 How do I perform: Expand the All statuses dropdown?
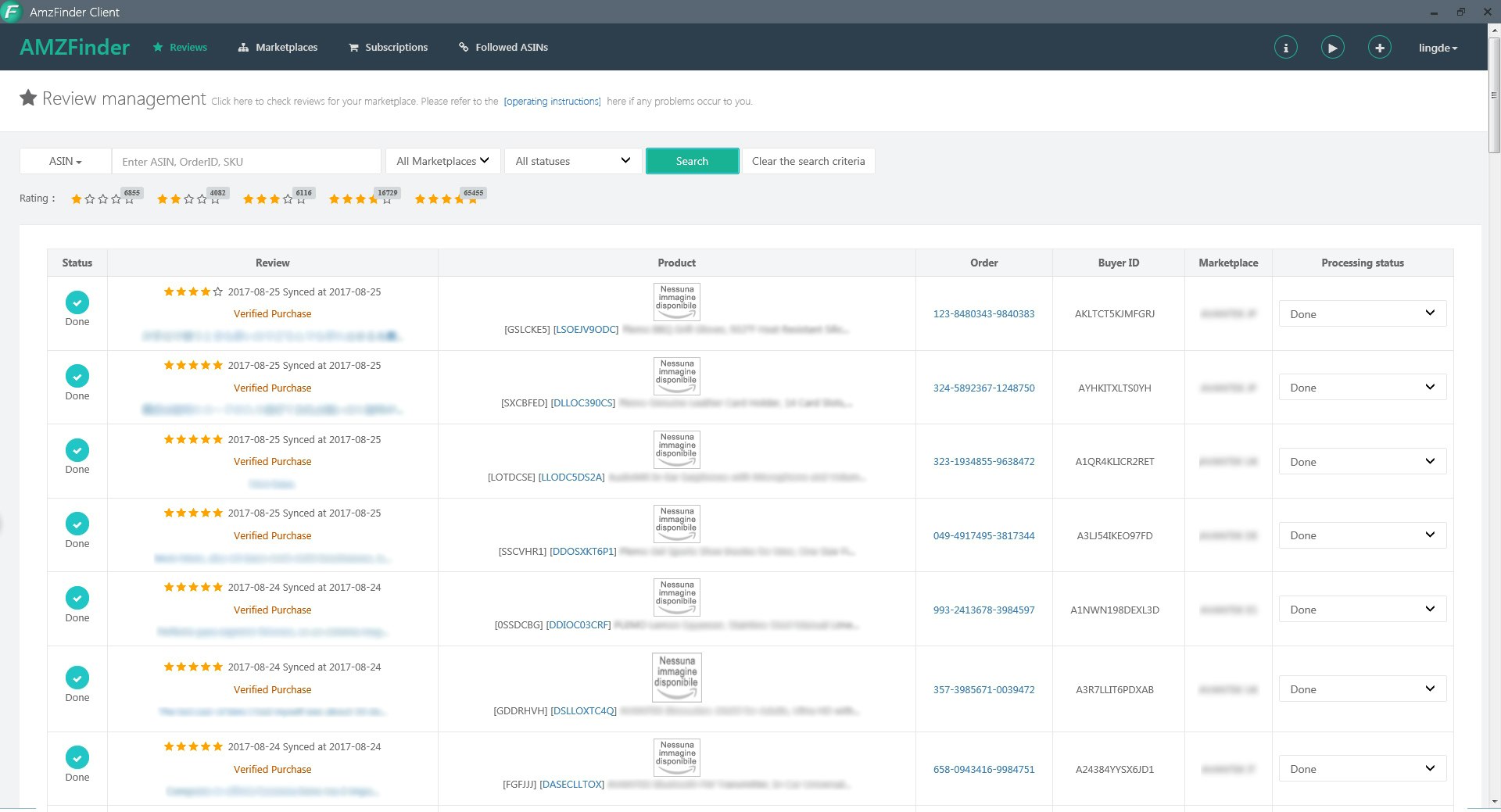click(573, 161)
